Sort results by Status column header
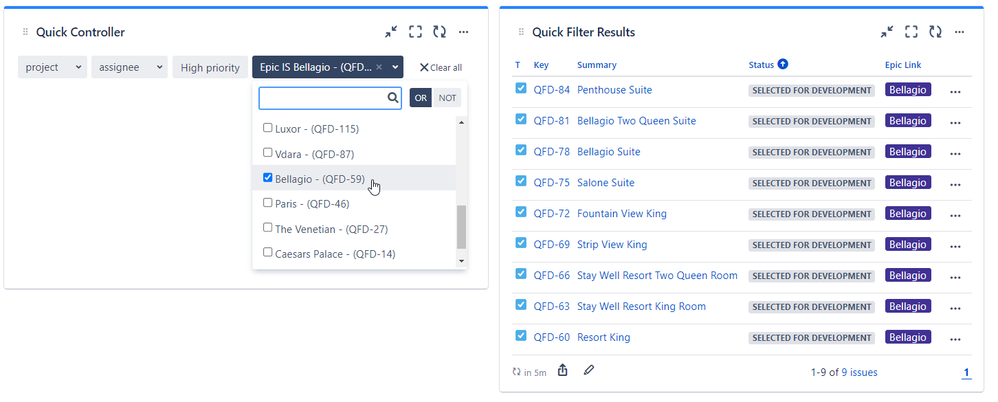This screenshot has height=402, width=998. [x=761, y=65]
